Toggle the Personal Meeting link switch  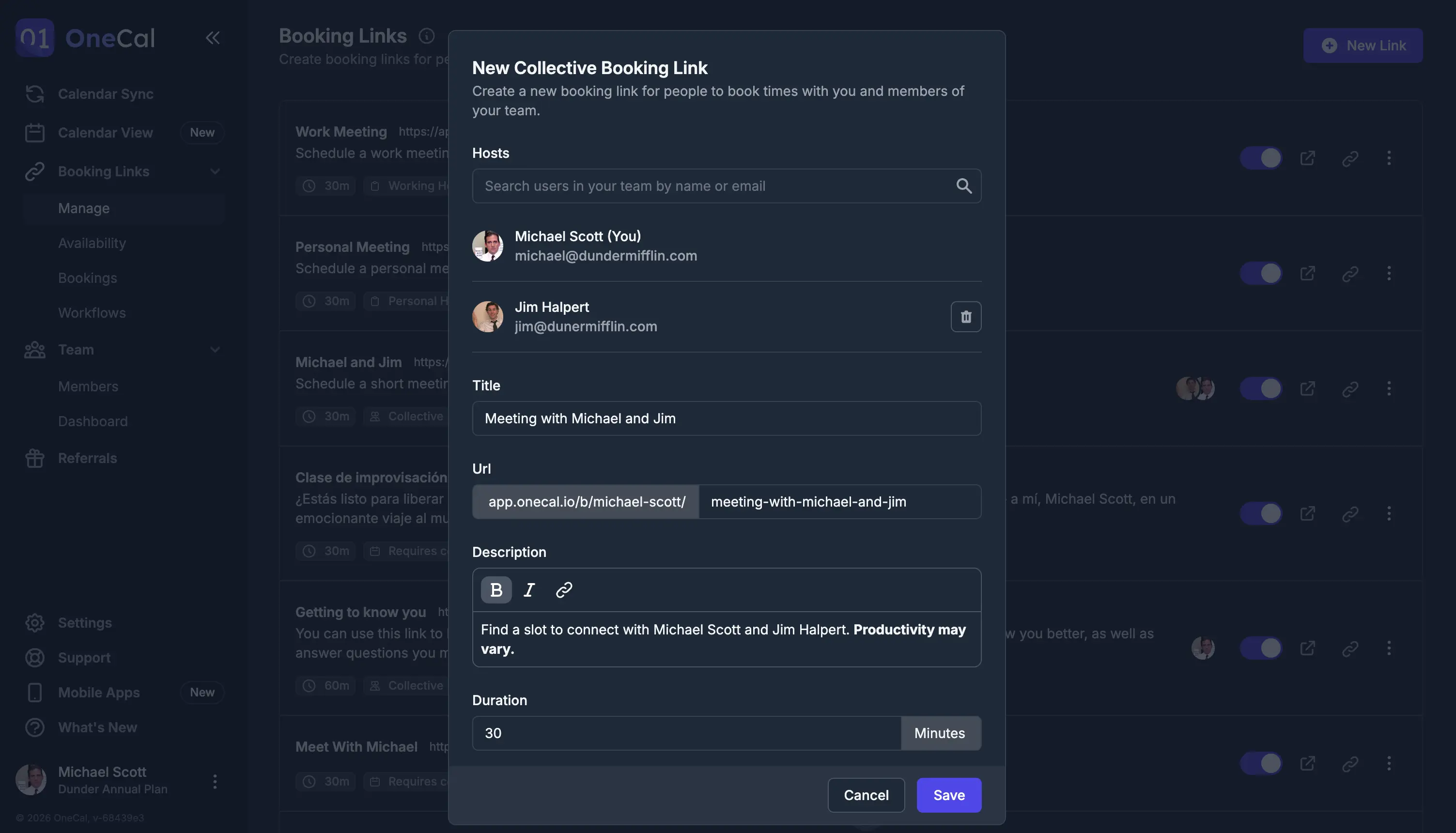tap(1261, 274)
